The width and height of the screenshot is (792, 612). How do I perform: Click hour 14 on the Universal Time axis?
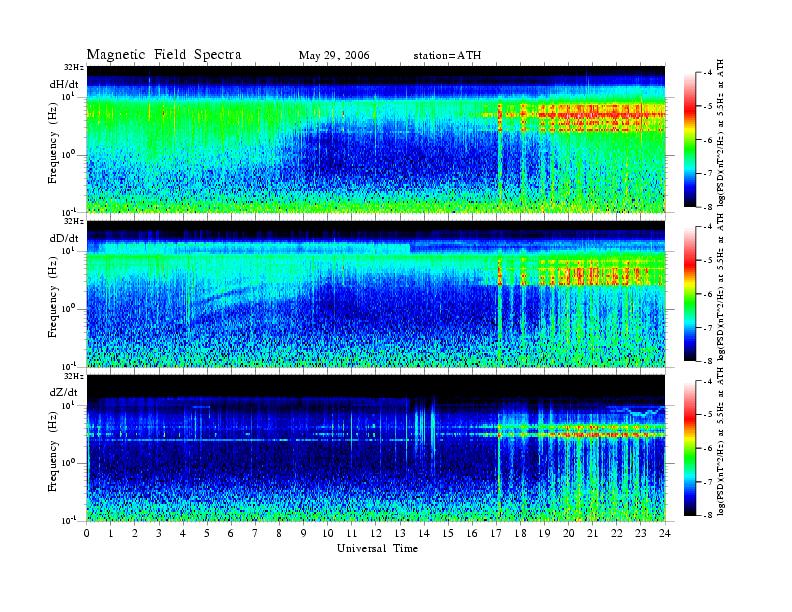[x=424, y=533]
